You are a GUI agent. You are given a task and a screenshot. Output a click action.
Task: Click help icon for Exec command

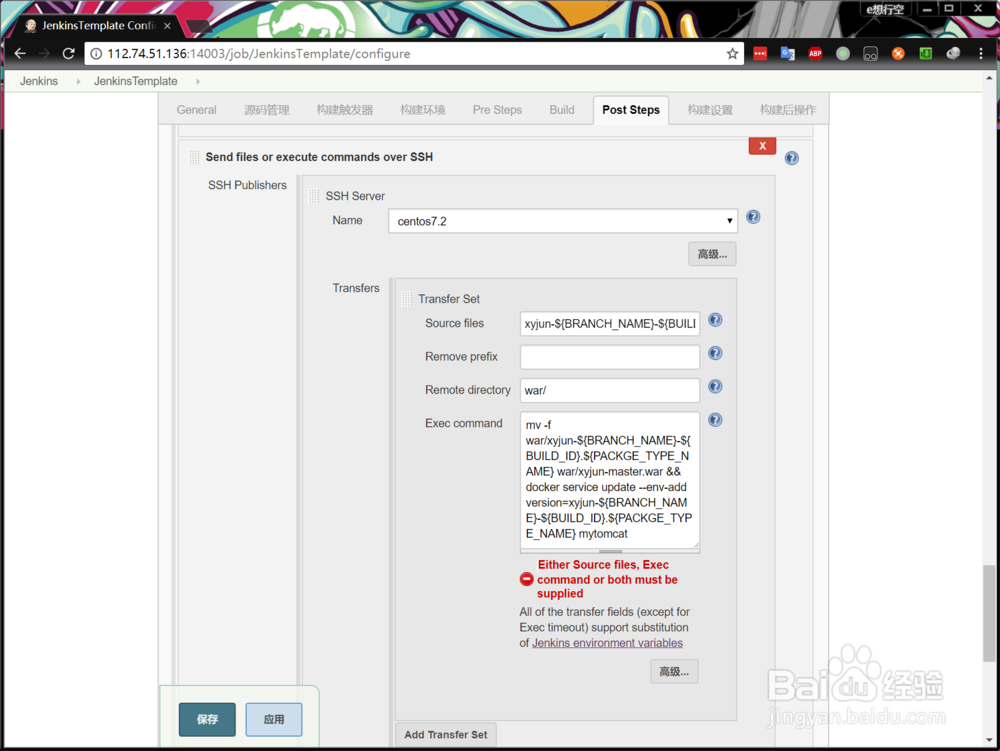click(x=716, y=419)
